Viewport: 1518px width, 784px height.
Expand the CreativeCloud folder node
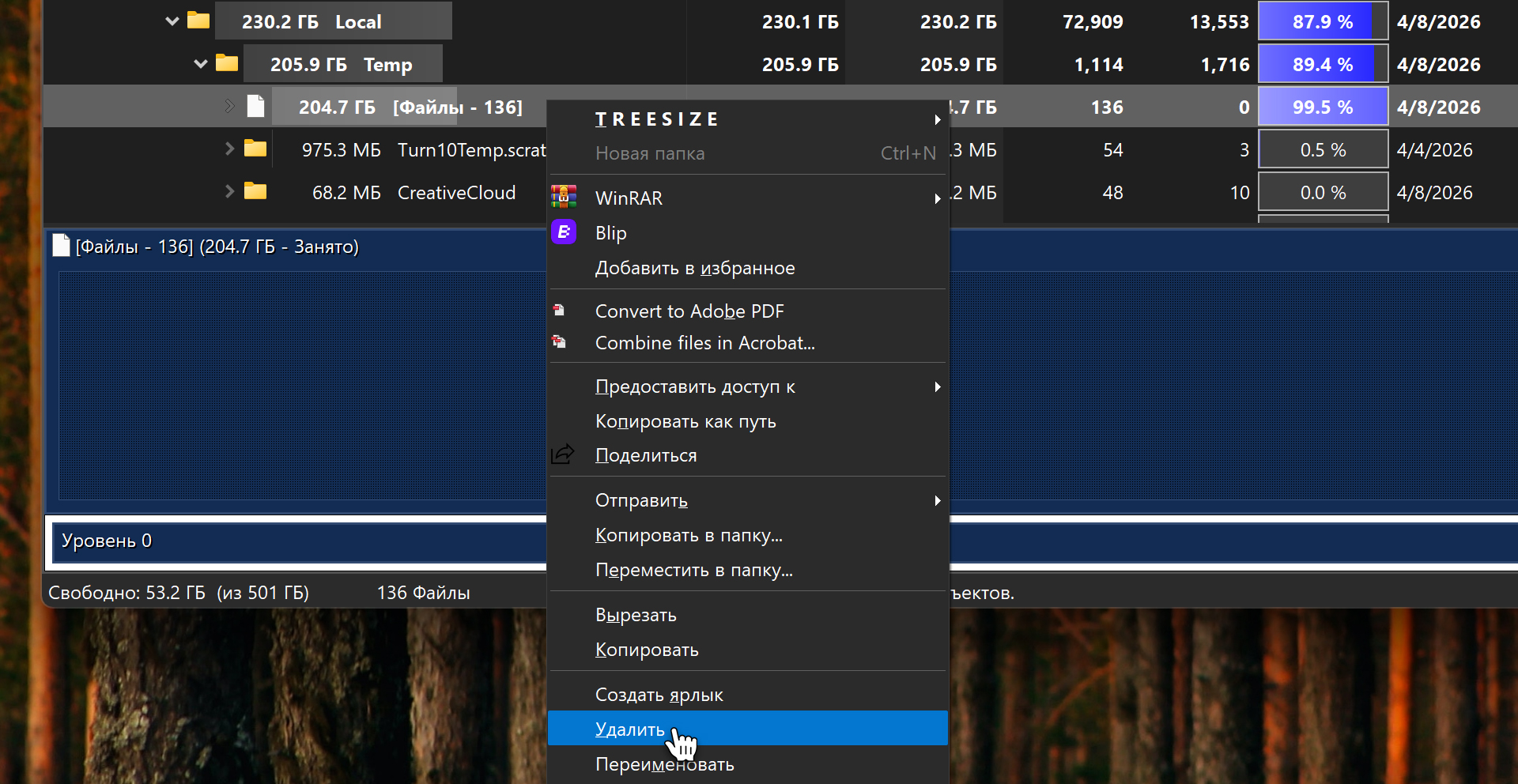tap(229, 191)
